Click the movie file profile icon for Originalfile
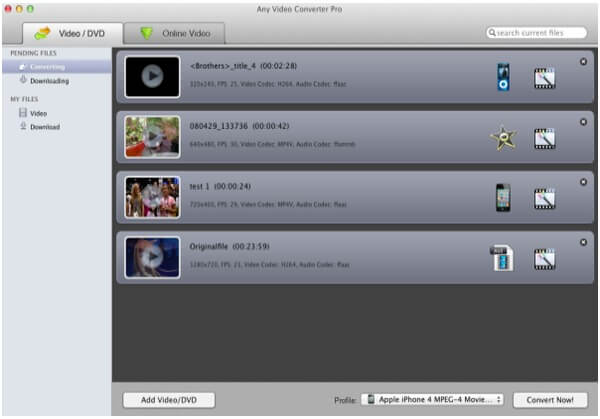 pyautogui.click(x=502, y=258)
